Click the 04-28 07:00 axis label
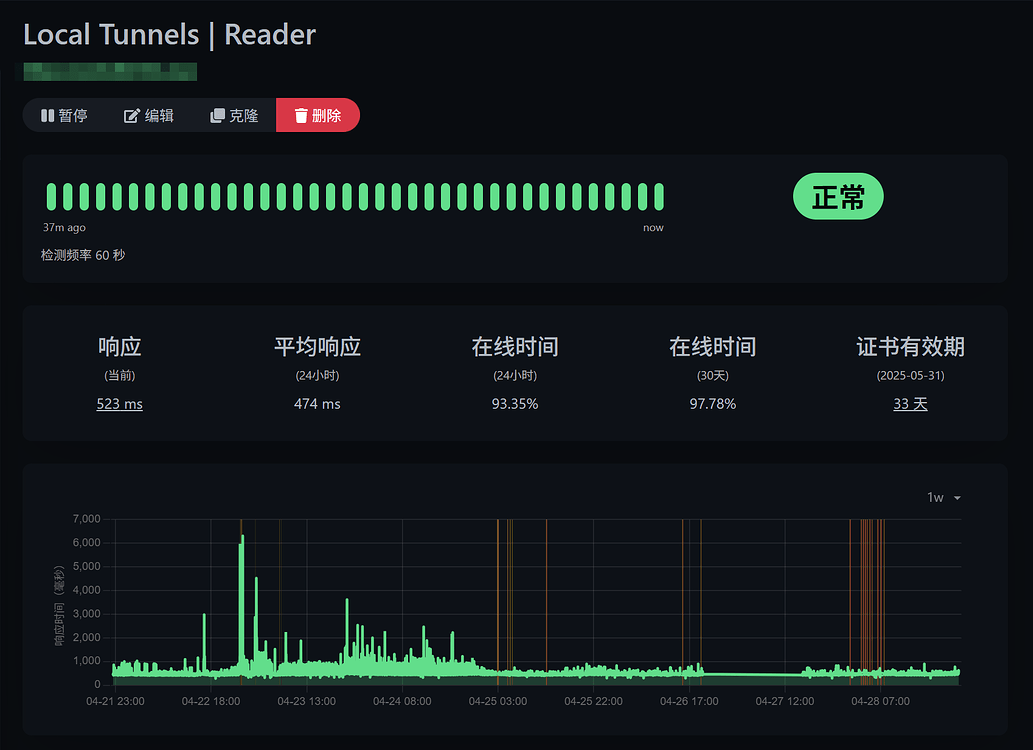Screen dimensions: 1033x750 880,701
